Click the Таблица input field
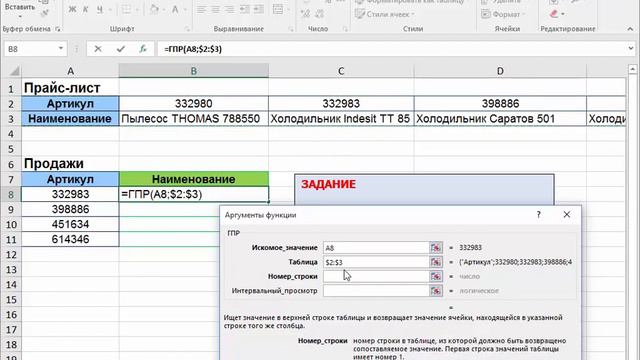The width and height of the screenshot is (640, 360). coord(376,262)
